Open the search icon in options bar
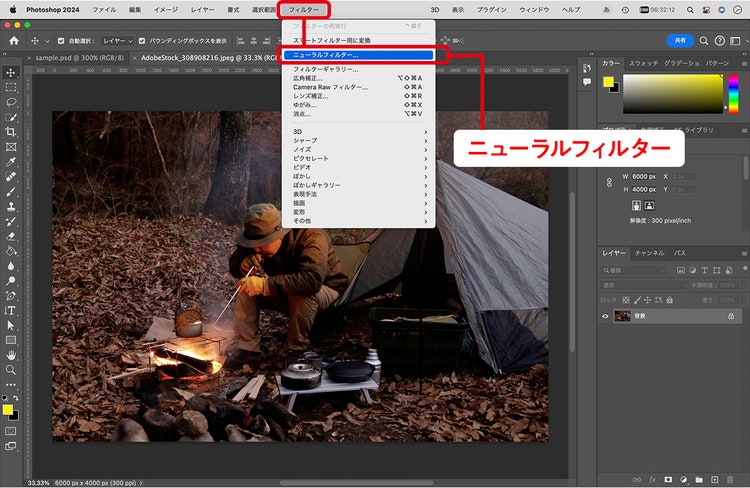The width and height of the screenshot is (750, 488). coord(704,41)
